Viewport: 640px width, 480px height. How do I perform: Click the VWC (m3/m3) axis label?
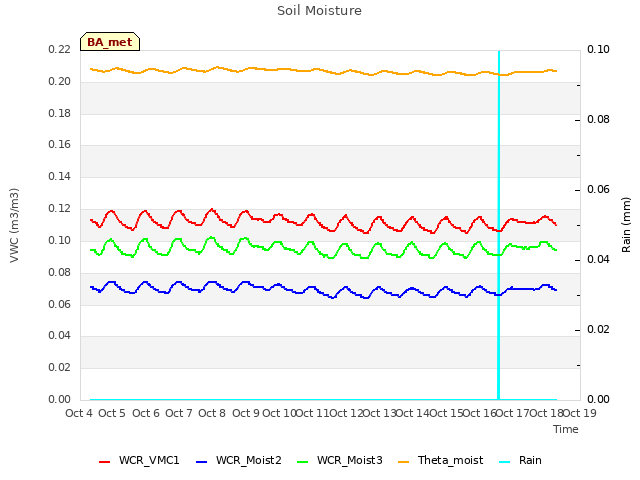(14, 225)
